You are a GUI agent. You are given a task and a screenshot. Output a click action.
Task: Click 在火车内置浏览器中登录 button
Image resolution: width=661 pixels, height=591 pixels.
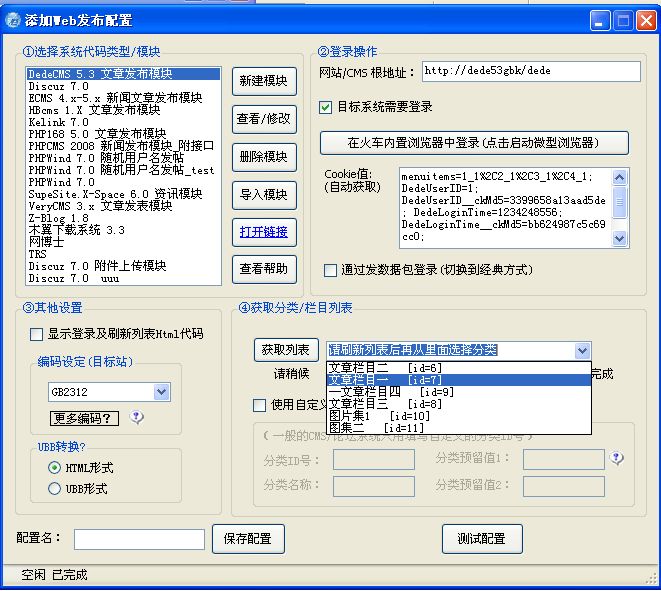[x=473, y=143]
